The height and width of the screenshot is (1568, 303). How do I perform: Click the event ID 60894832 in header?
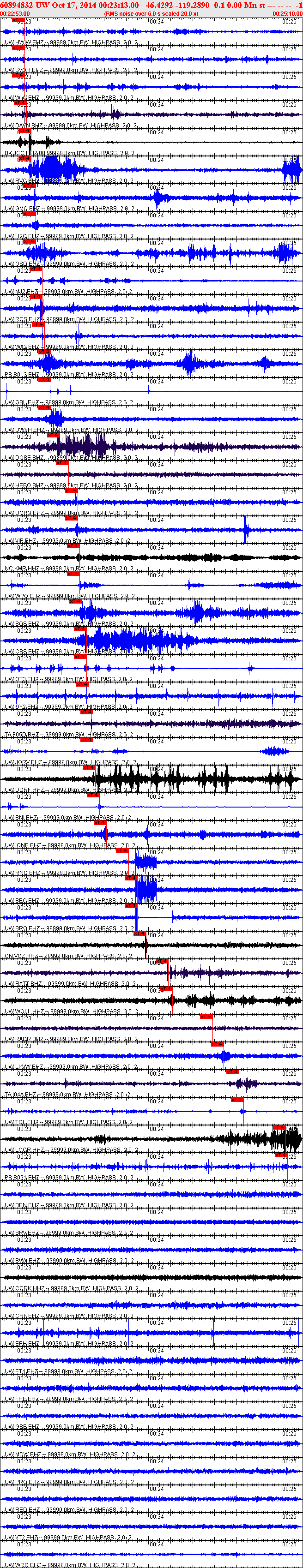(17, 5)
